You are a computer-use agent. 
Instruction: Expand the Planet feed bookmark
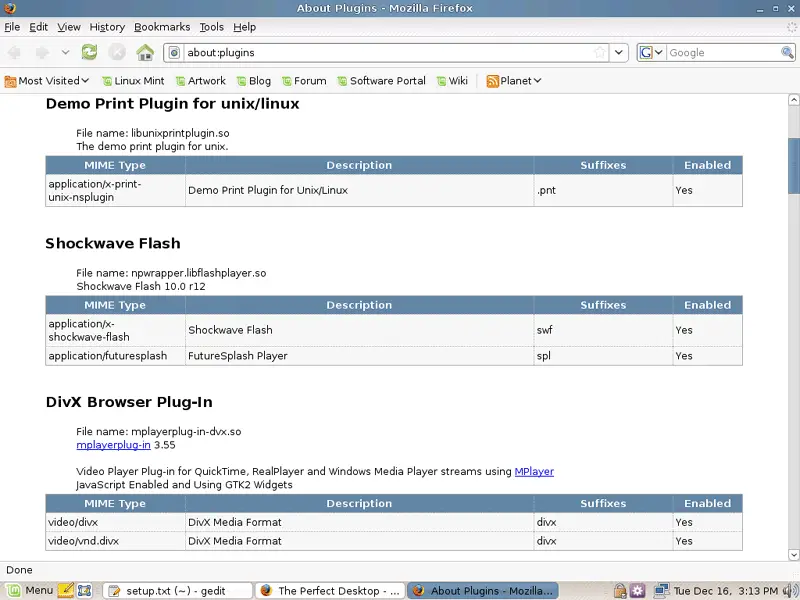(514, 81)
